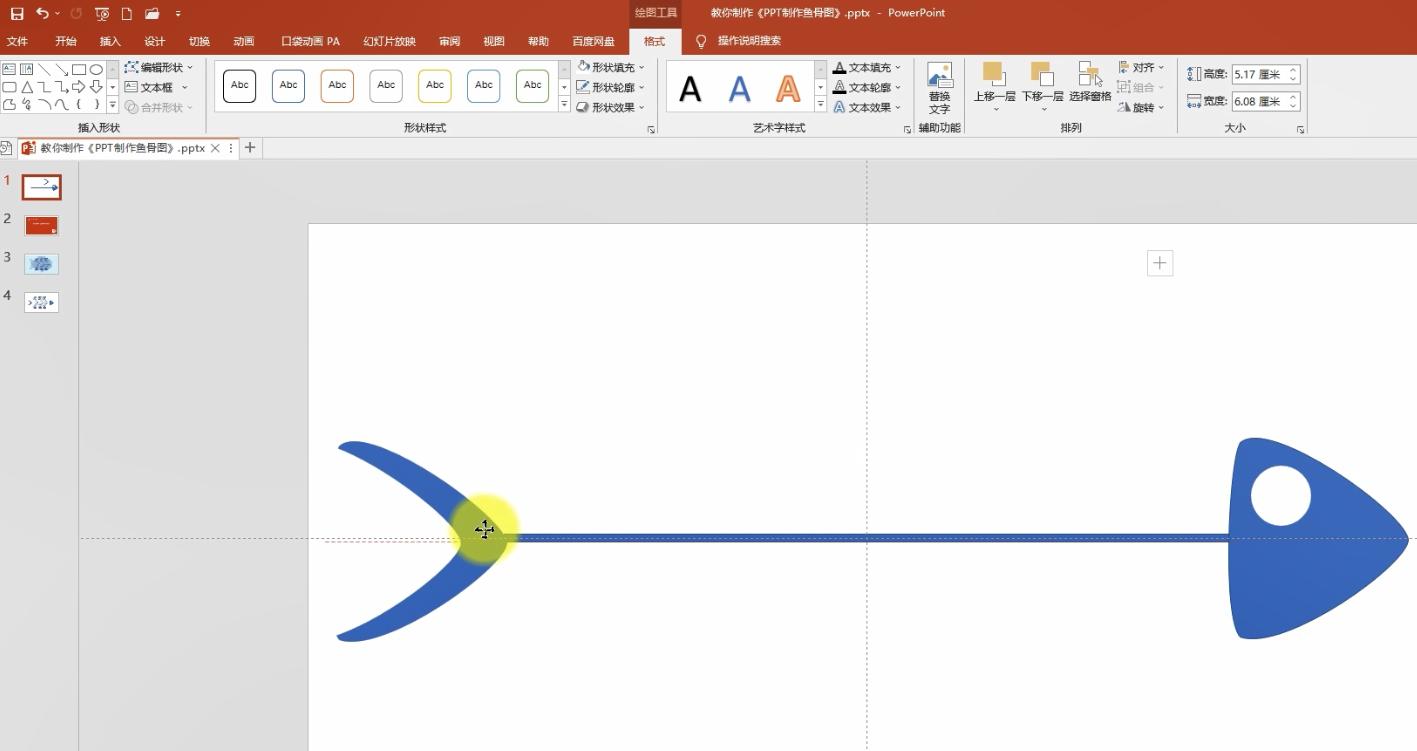切换到格式选项卡

[655, 41]
